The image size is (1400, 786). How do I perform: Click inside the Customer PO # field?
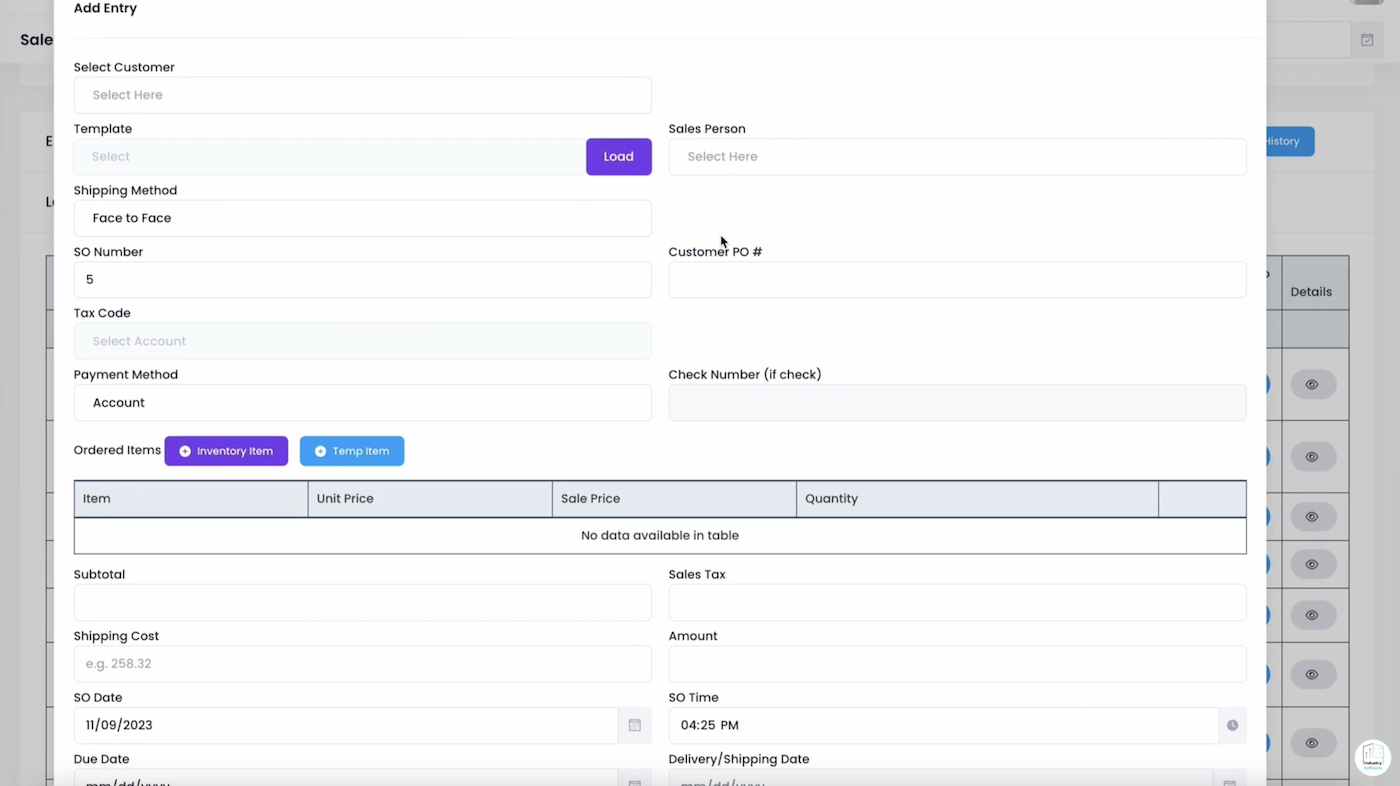(x=957, y=279)
